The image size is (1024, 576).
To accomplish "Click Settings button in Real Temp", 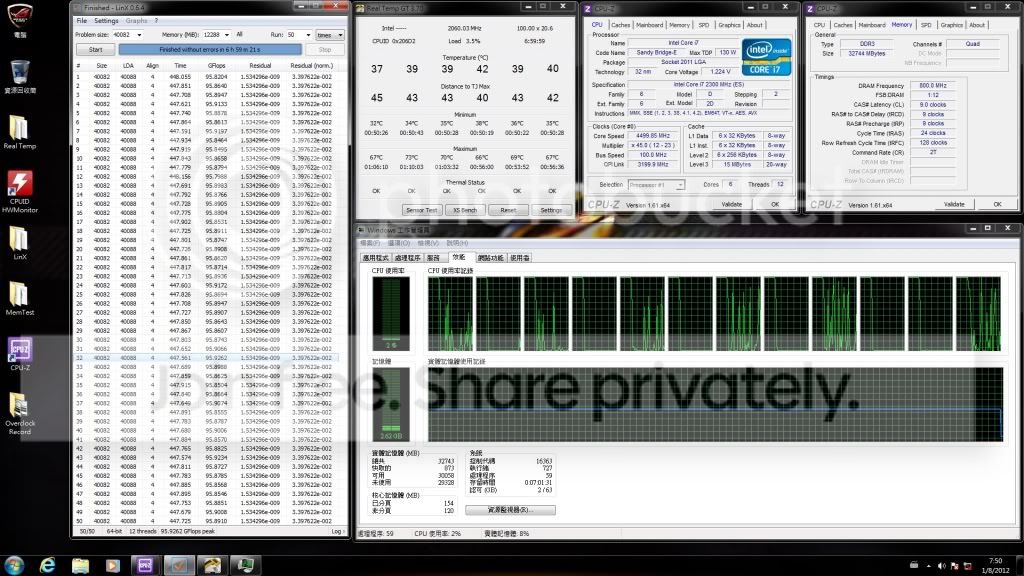I will click(551, 210).
